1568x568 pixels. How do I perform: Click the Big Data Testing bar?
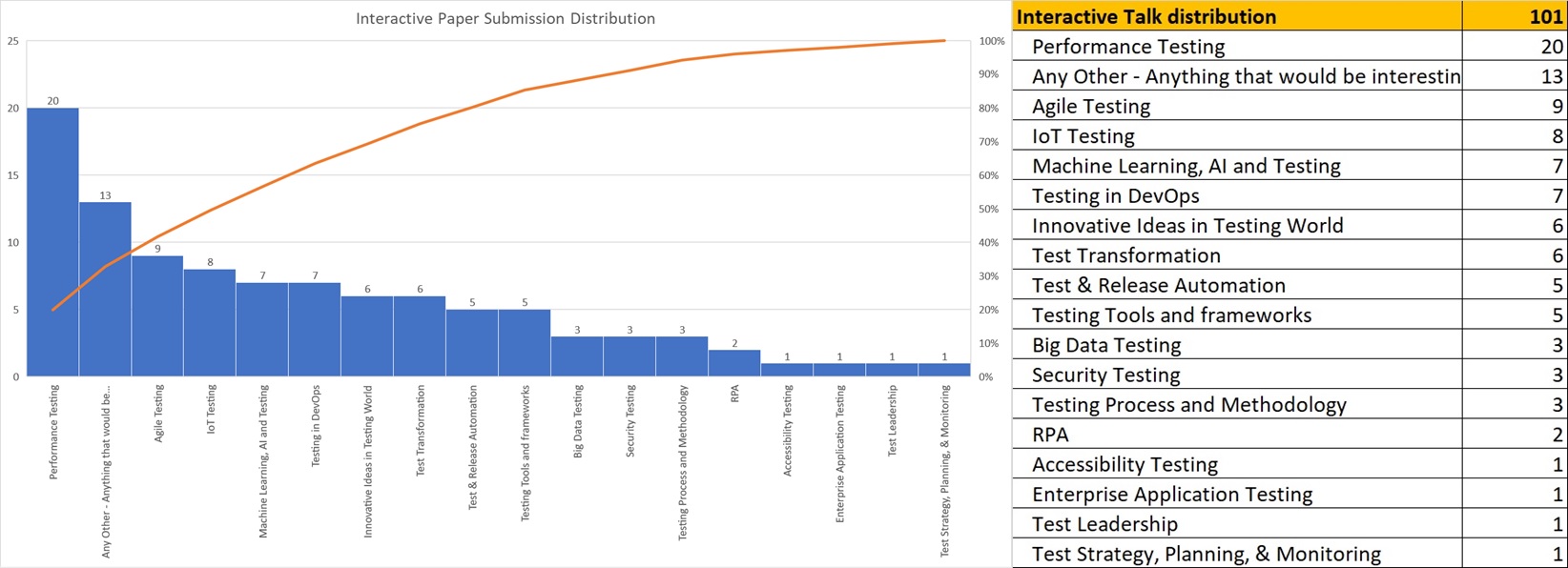click(x=576, y=356)
